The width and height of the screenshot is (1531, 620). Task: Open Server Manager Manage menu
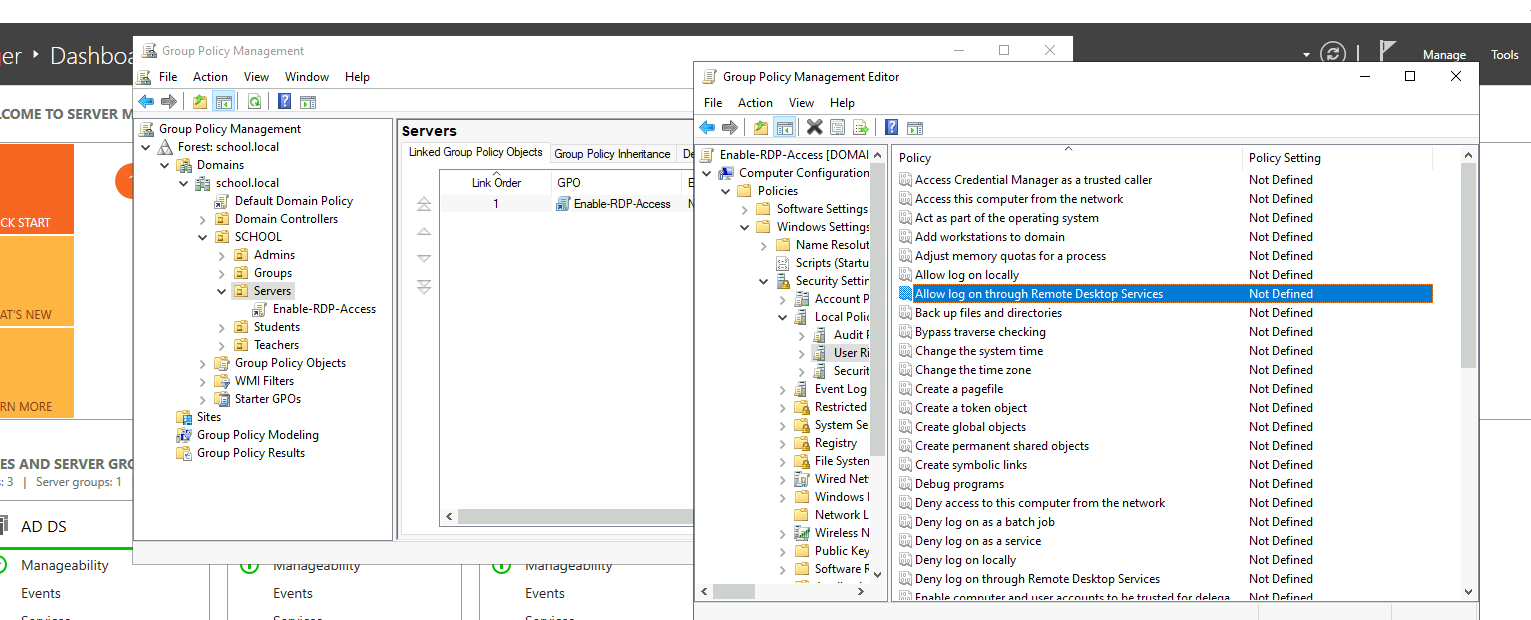(x=1444, y=55)
